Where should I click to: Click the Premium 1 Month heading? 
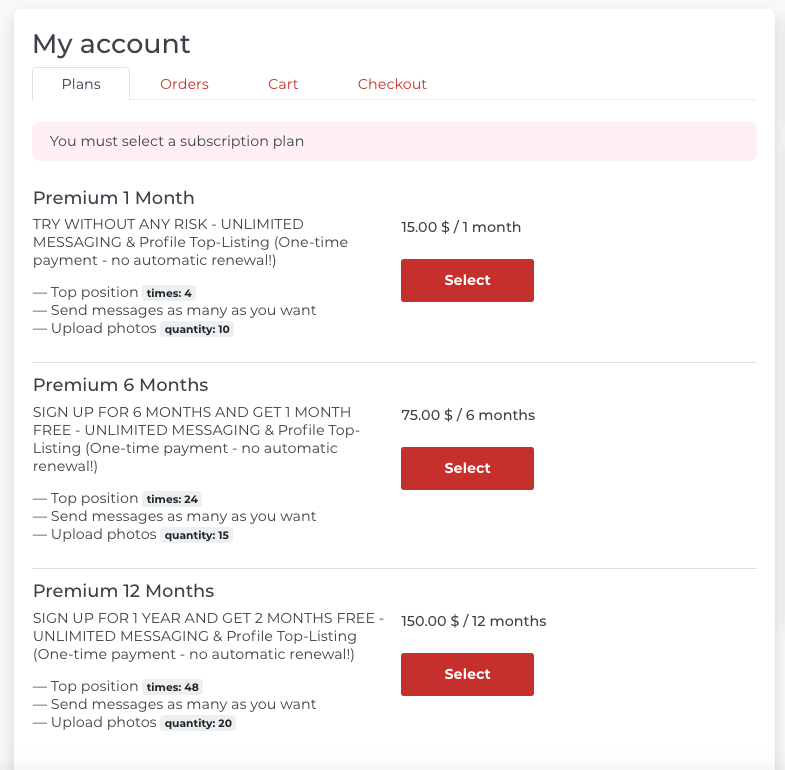coord(114,198)
